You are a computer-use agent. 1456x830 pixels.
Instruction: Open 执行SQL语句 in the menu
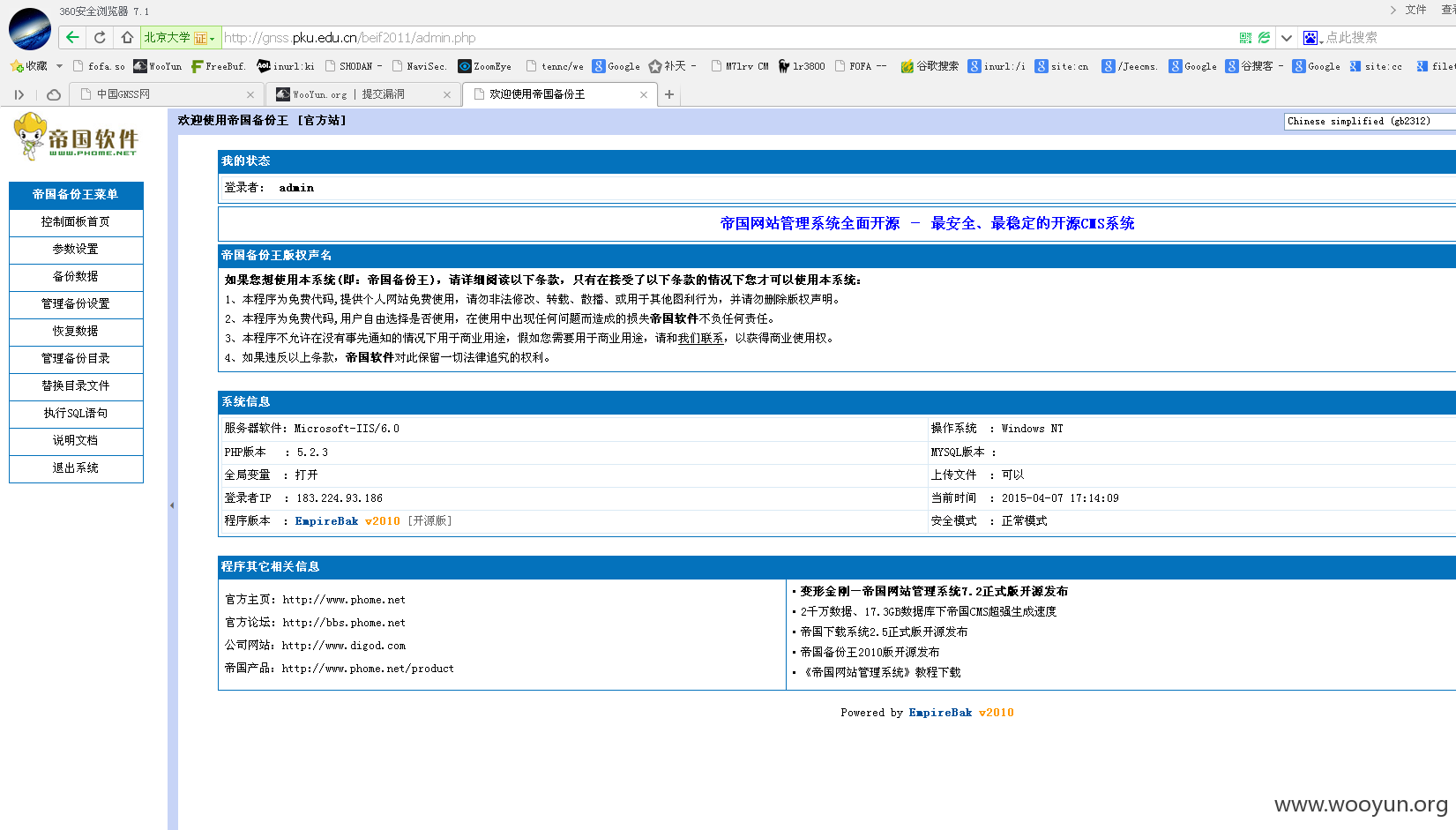pos(76,414)
